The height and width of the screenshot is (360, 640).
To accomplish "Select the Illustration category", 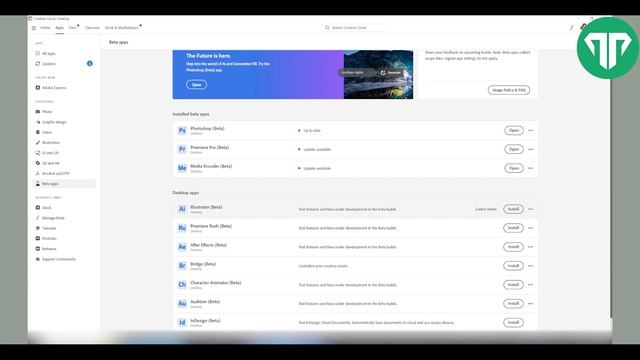I will (x=47, y=142).
